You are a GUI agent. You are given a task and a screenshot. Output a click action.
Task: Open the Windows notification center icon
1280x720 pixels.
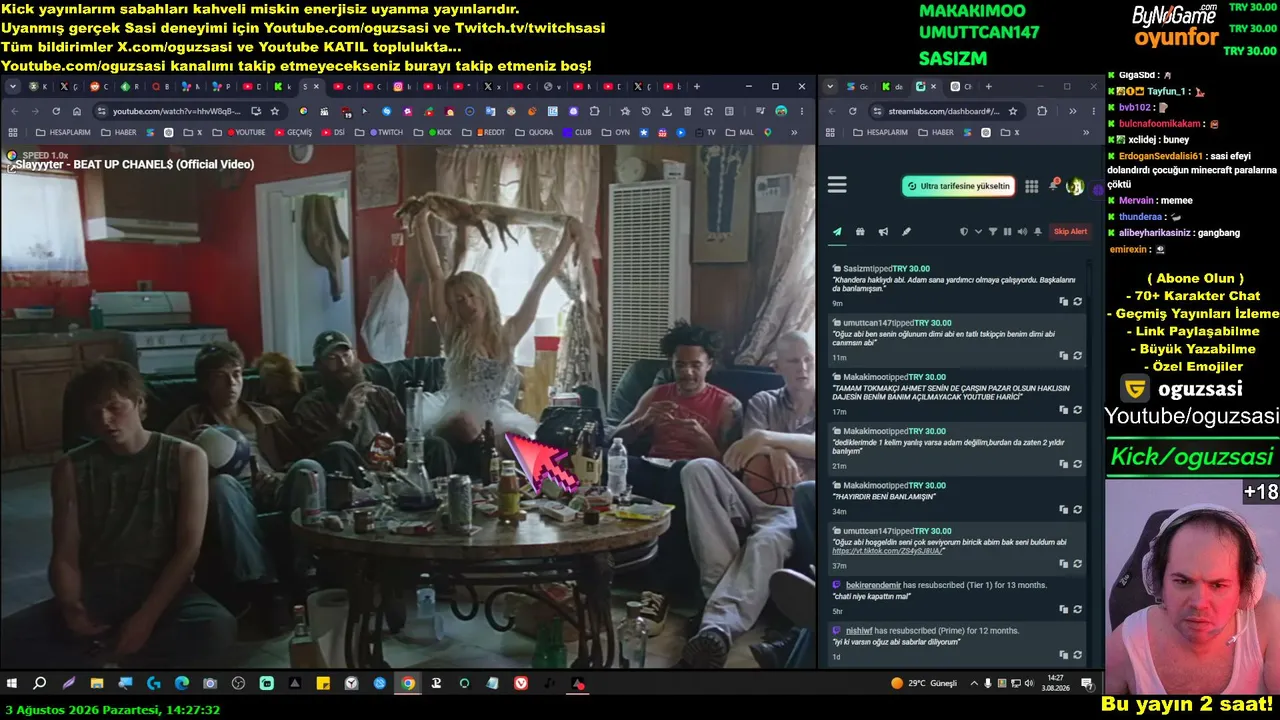[1087, 684]
